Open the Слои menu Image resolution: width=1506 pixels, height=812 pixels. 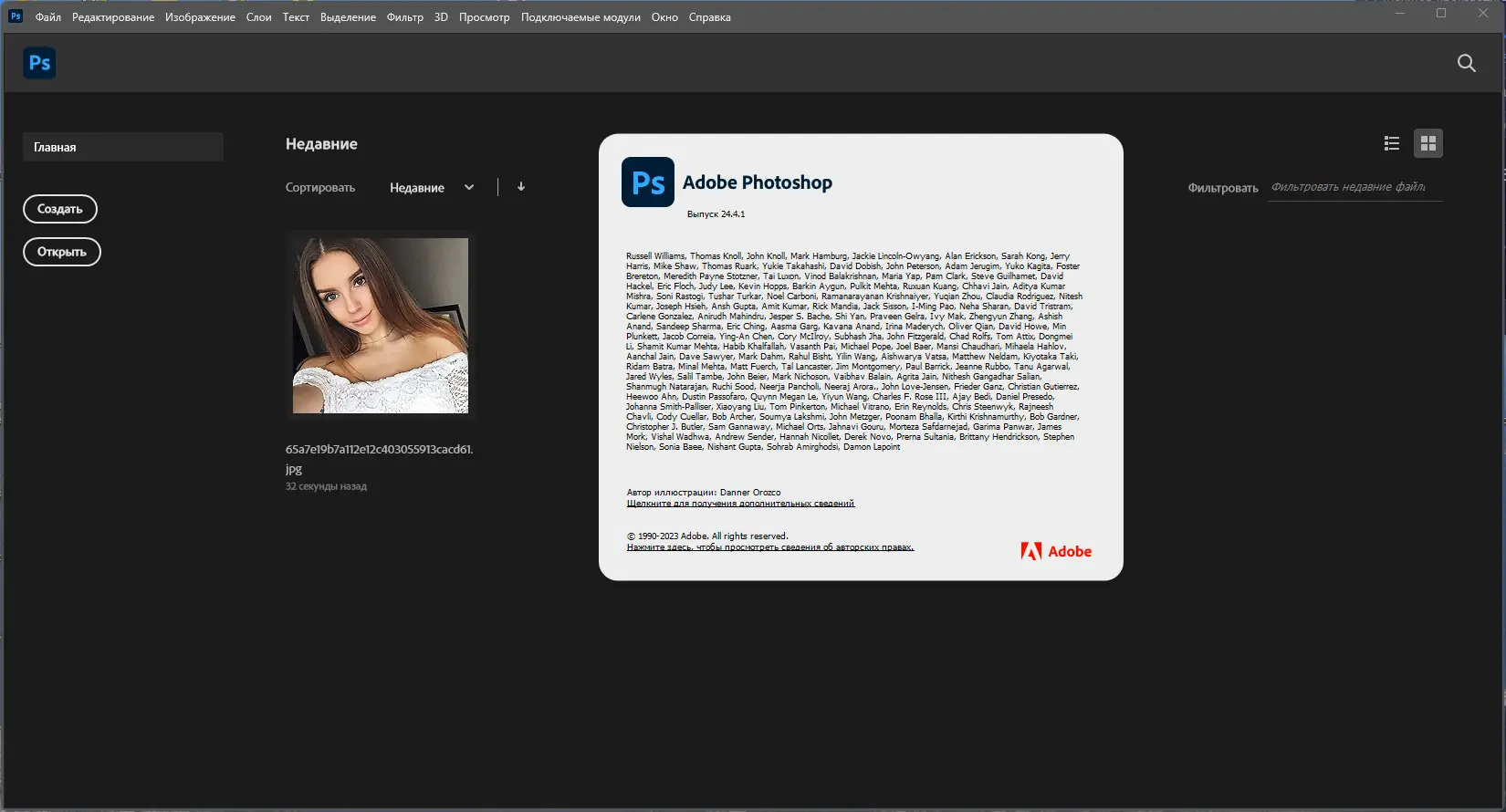pos(259,17)
